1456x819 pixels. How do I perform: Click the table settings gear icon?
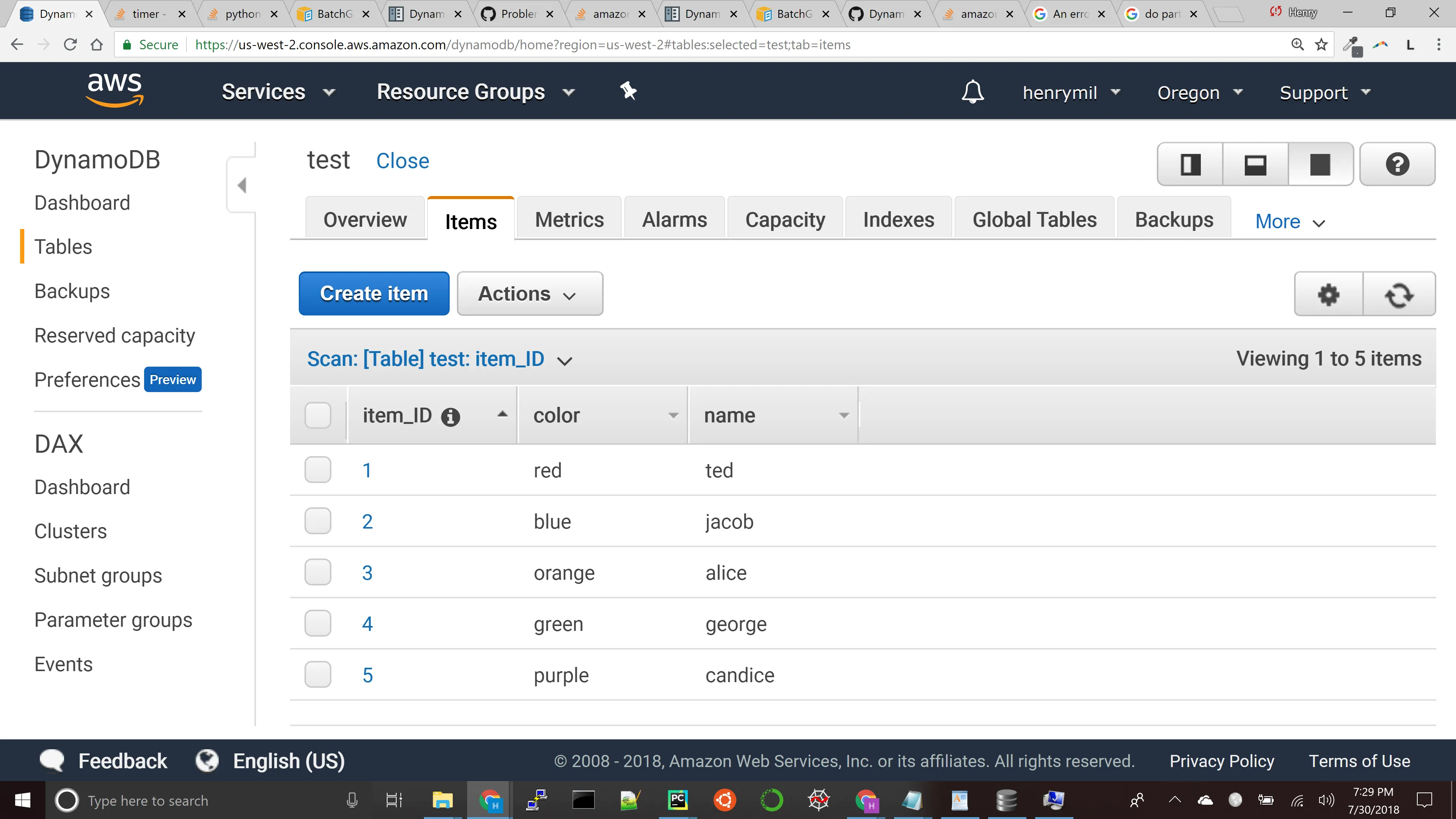1328,294
